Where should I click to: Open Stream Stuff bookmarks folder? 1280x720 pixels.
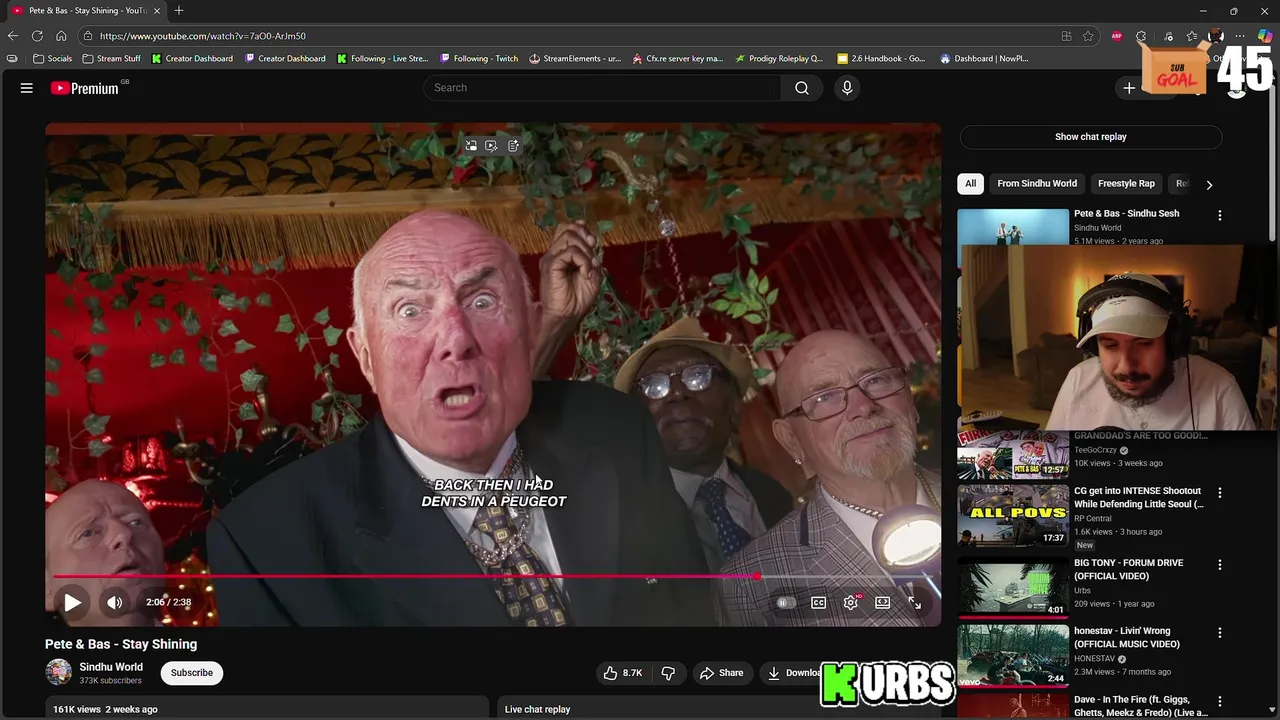point(111,59)
